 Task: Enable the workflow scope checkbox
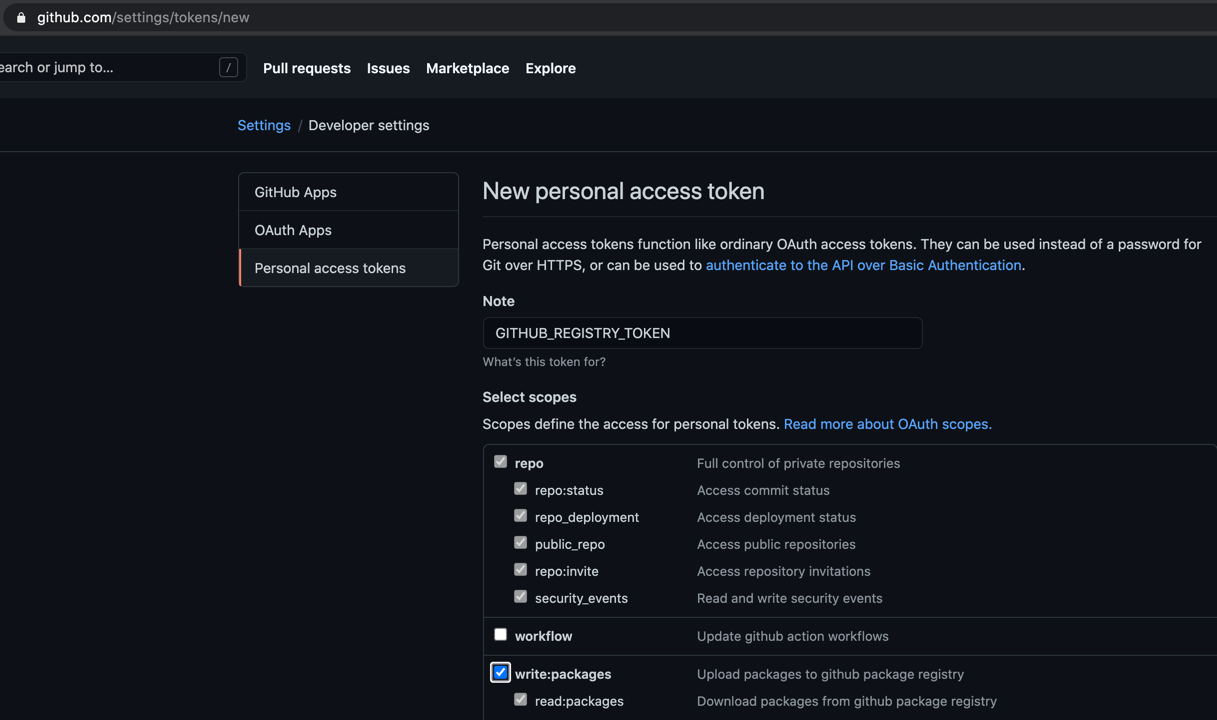pyautogui.click(x=500, y=635)
